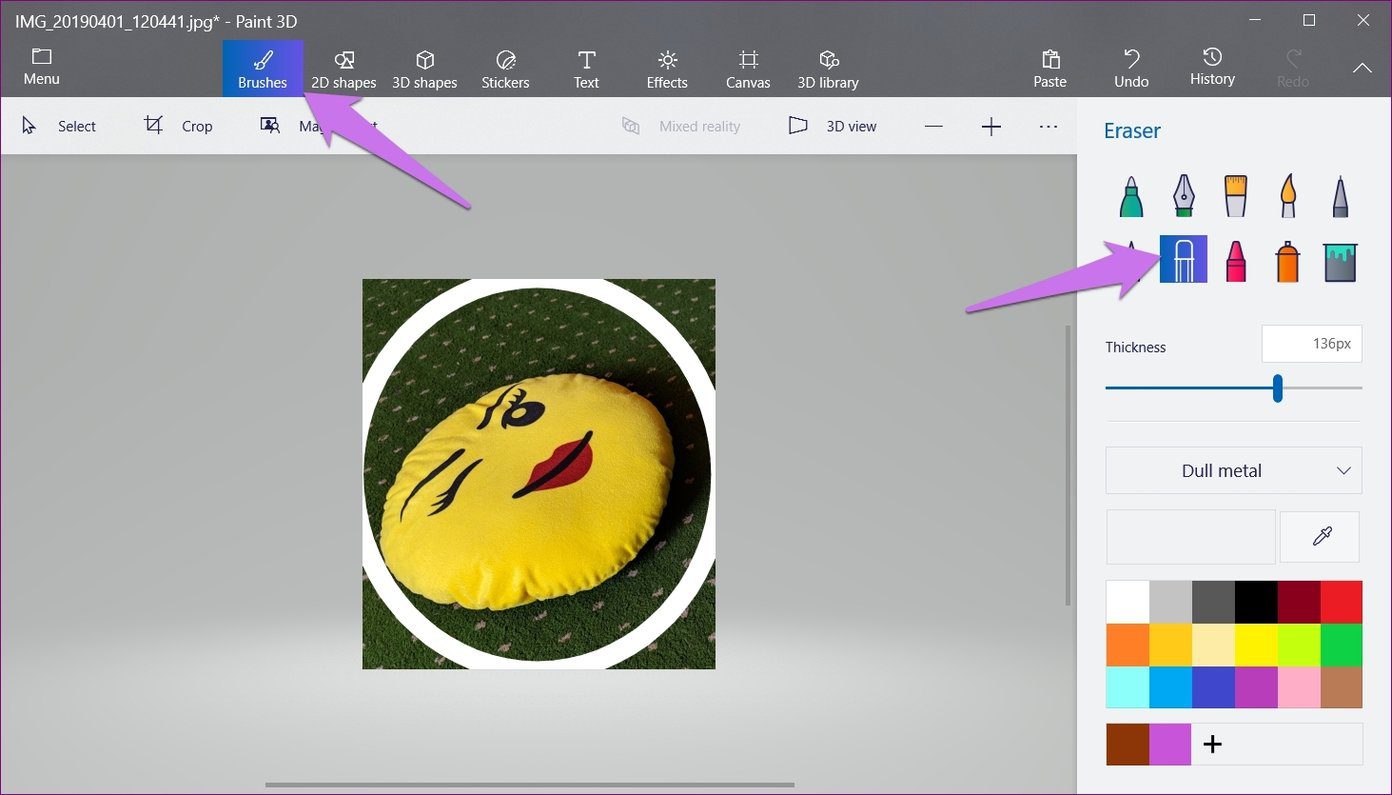Pick the light gray swatch

click(x=1170, y=602)
